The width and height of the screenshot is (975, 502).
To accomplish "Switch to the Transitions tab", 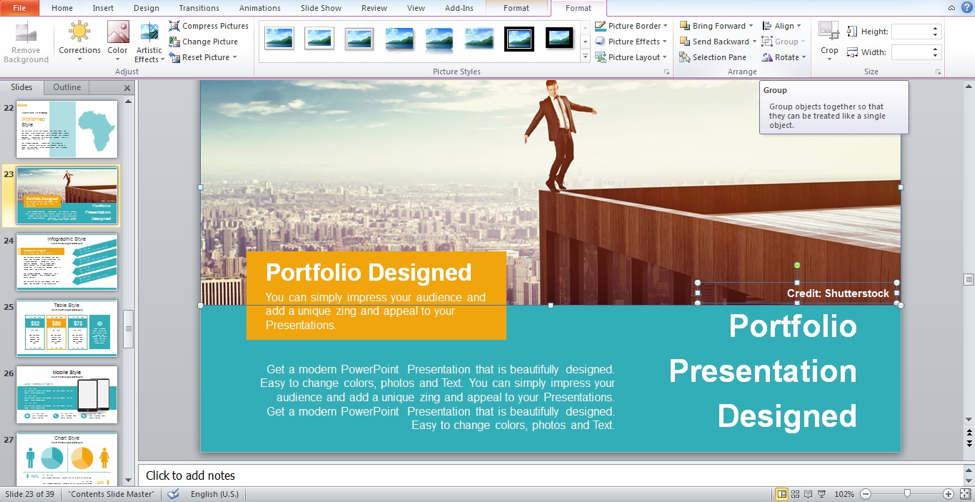I will coord(199,8).
